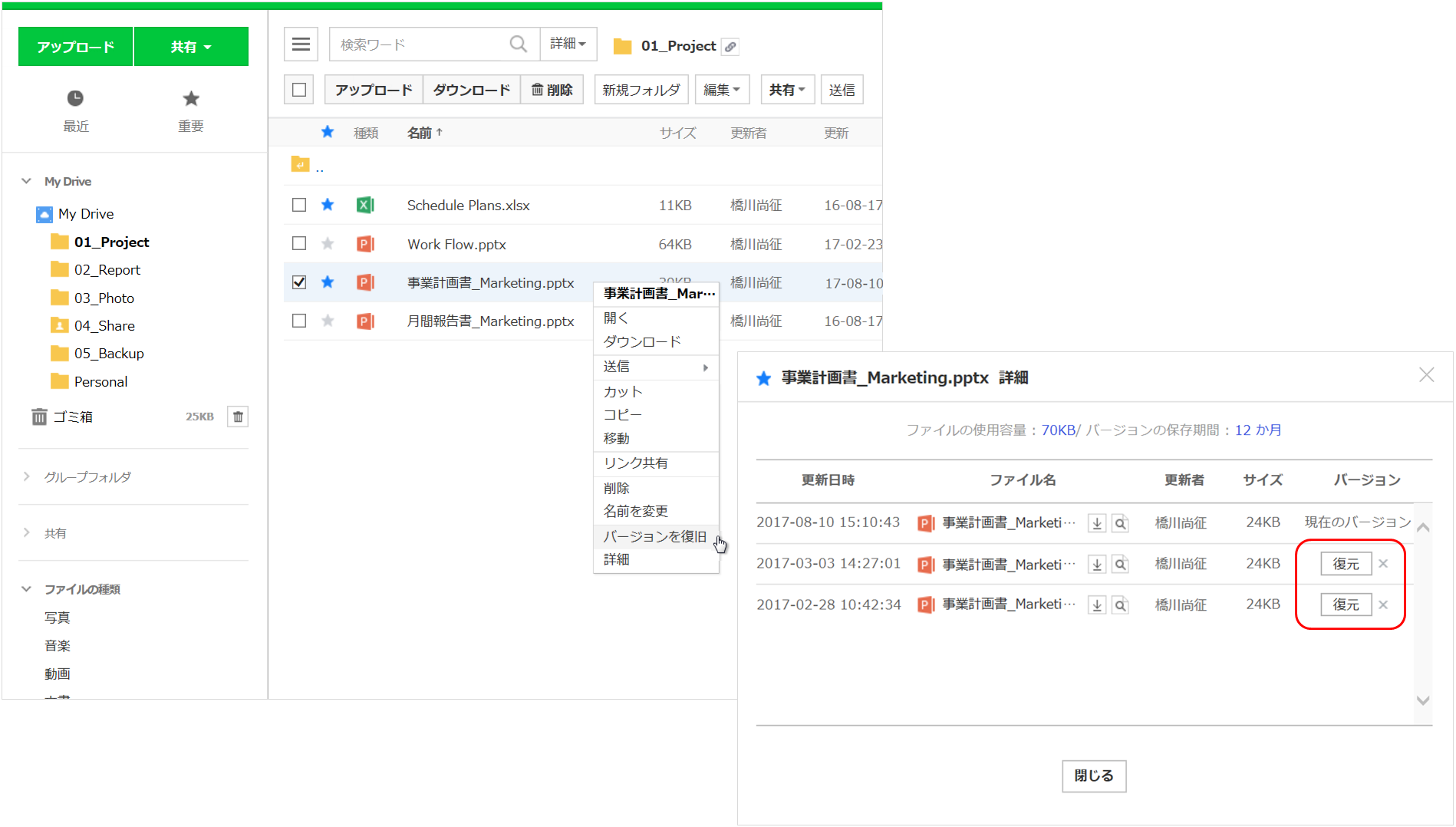This screenshot has width=1456, height=827.
Task: Toggle star on Work Flow.pptx
Action: (328, 244)
